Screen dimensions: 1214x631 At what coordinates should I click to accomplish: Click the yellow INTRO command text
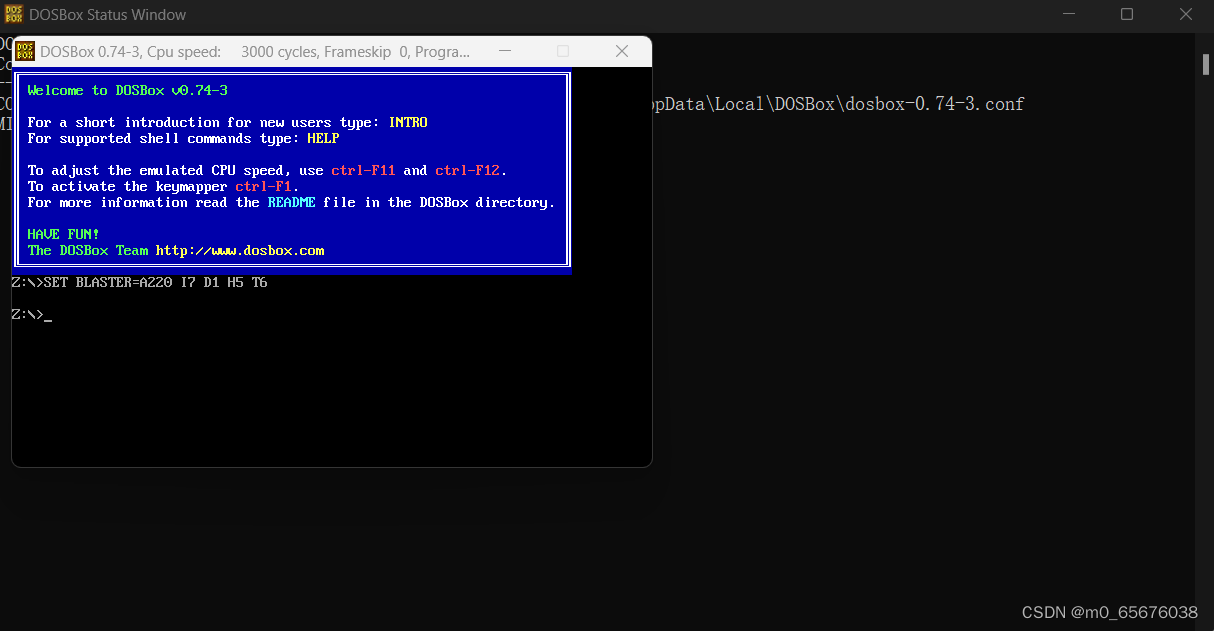pyautogui.click(x=408, y=122)
